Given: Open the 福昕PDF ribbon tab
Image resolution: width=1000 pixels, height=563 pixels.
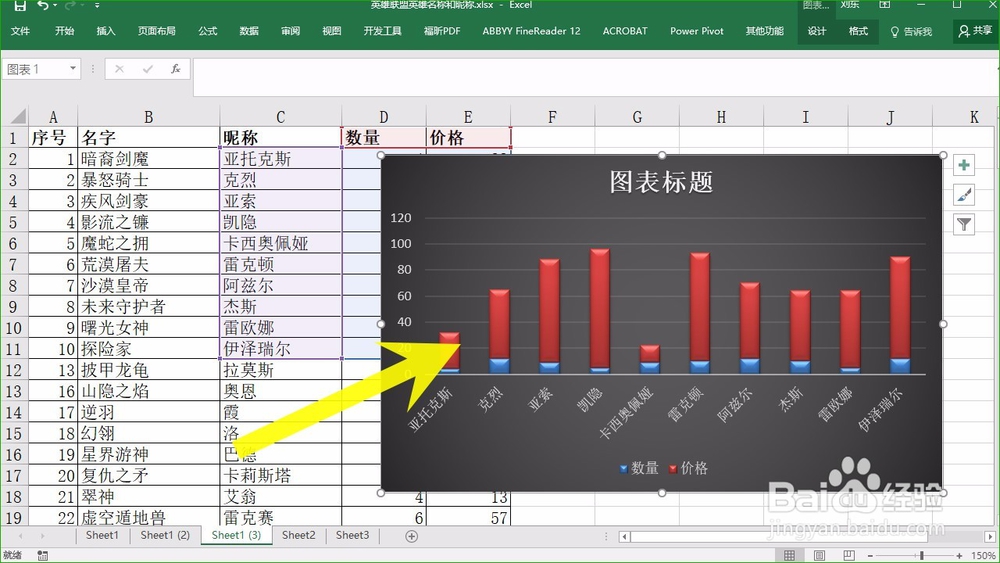Looking at the screenshot, I should pyautogui.click(x=442, y=31).
